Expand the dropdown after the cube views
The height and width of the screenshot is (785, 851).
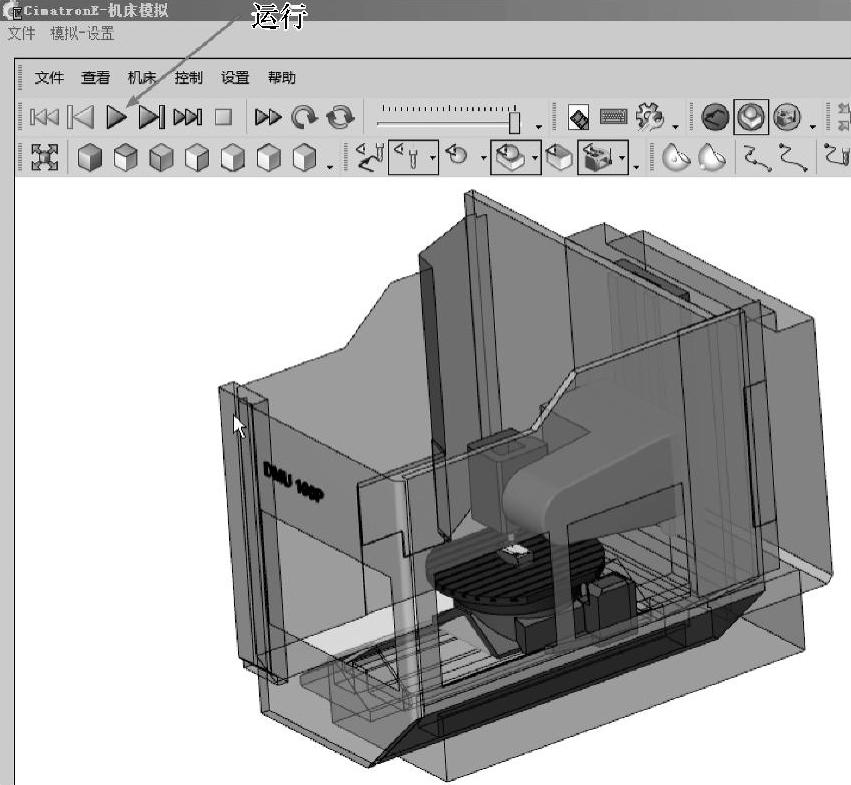pyautogui.click(x=330, y=166)
